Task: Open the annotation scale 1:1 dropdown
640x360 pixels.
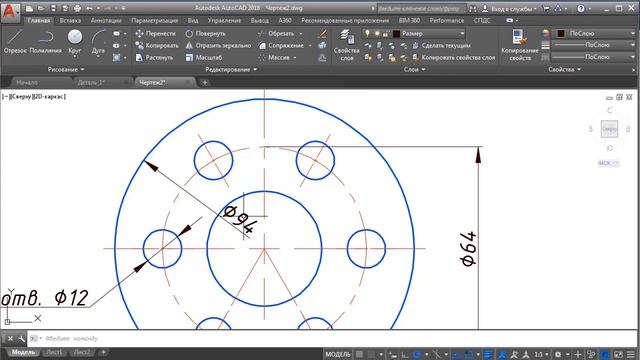Action: tap(541, 354)
